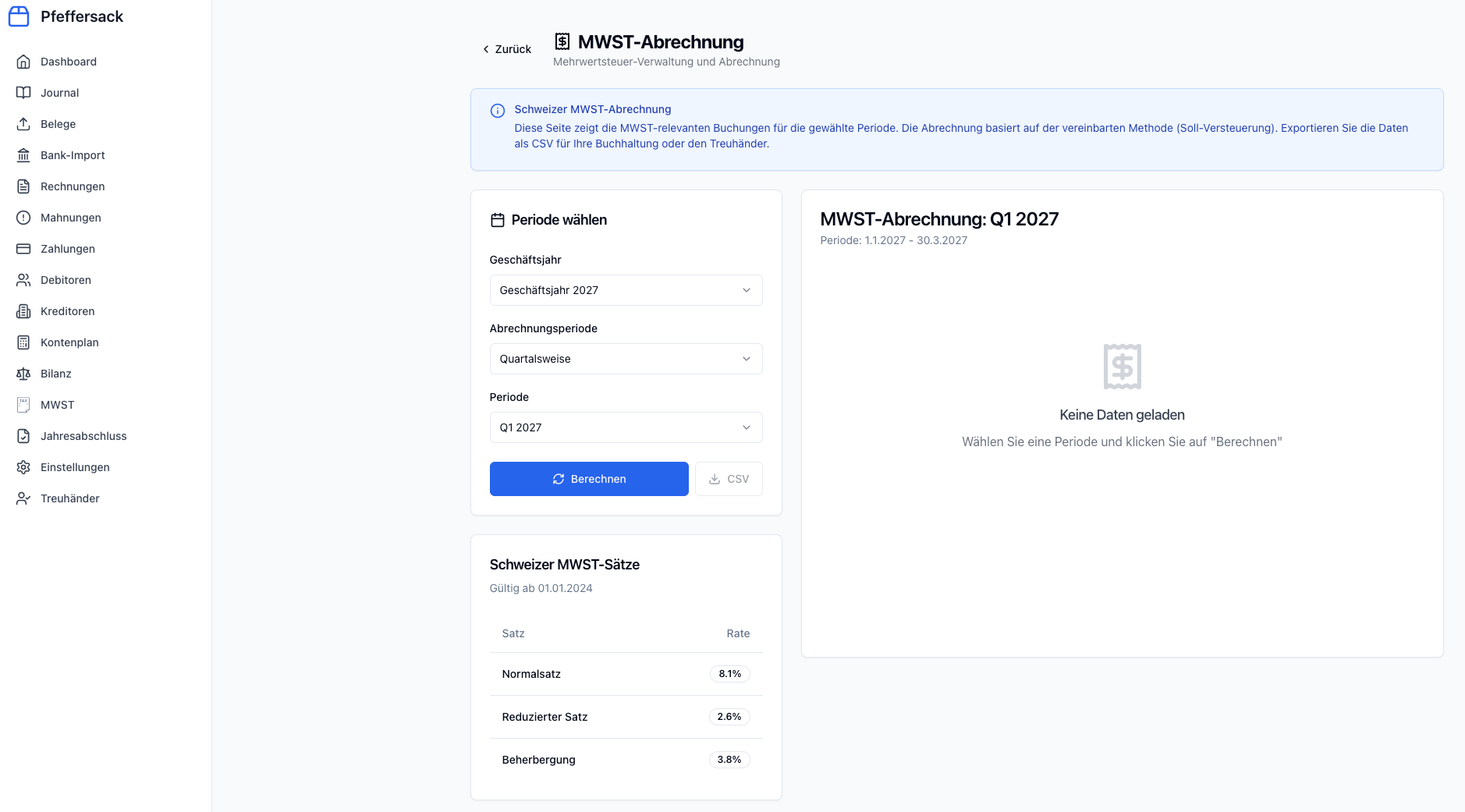The height and width of the screenshot is (812, 1465).
Task: Switch to the MWST section
Action: pyautogui.click(x=55, y=404)
